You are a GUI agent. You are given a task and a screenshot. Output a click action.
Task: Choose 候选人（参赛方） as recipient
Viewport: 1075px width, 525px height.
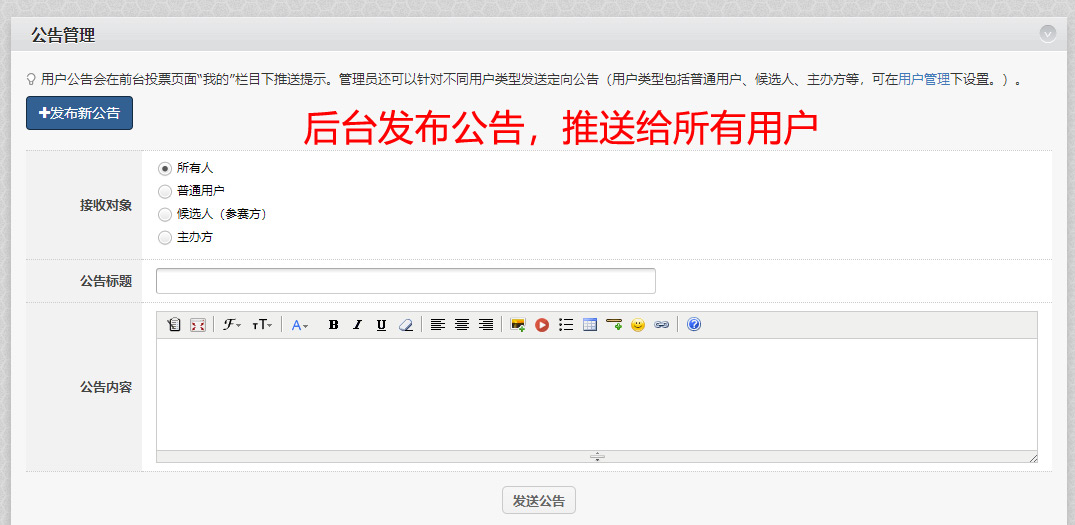pos(165,214)
